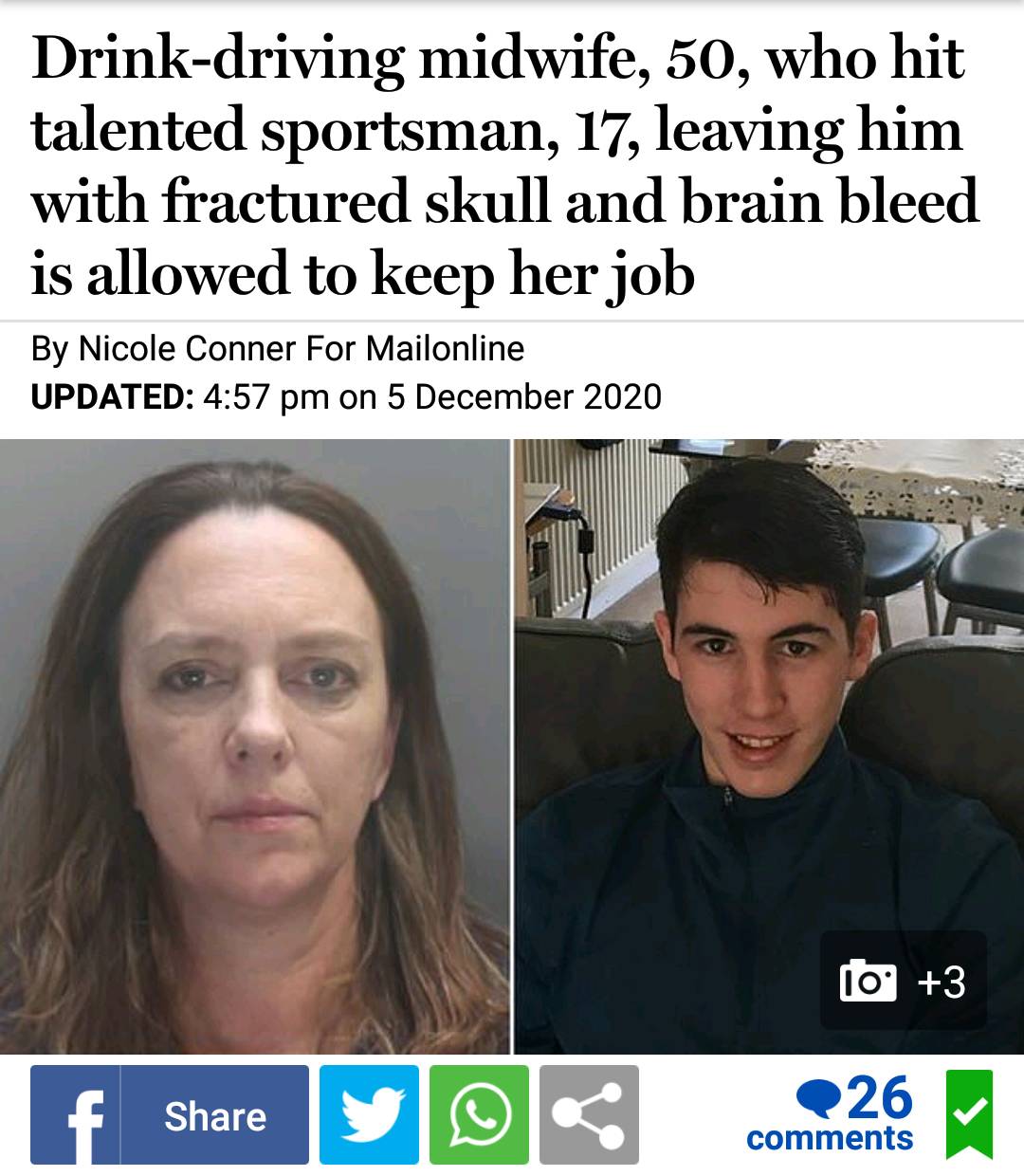
Task: Click the headline line 'is allowed to keep her job'
Action: coord(363,274)
